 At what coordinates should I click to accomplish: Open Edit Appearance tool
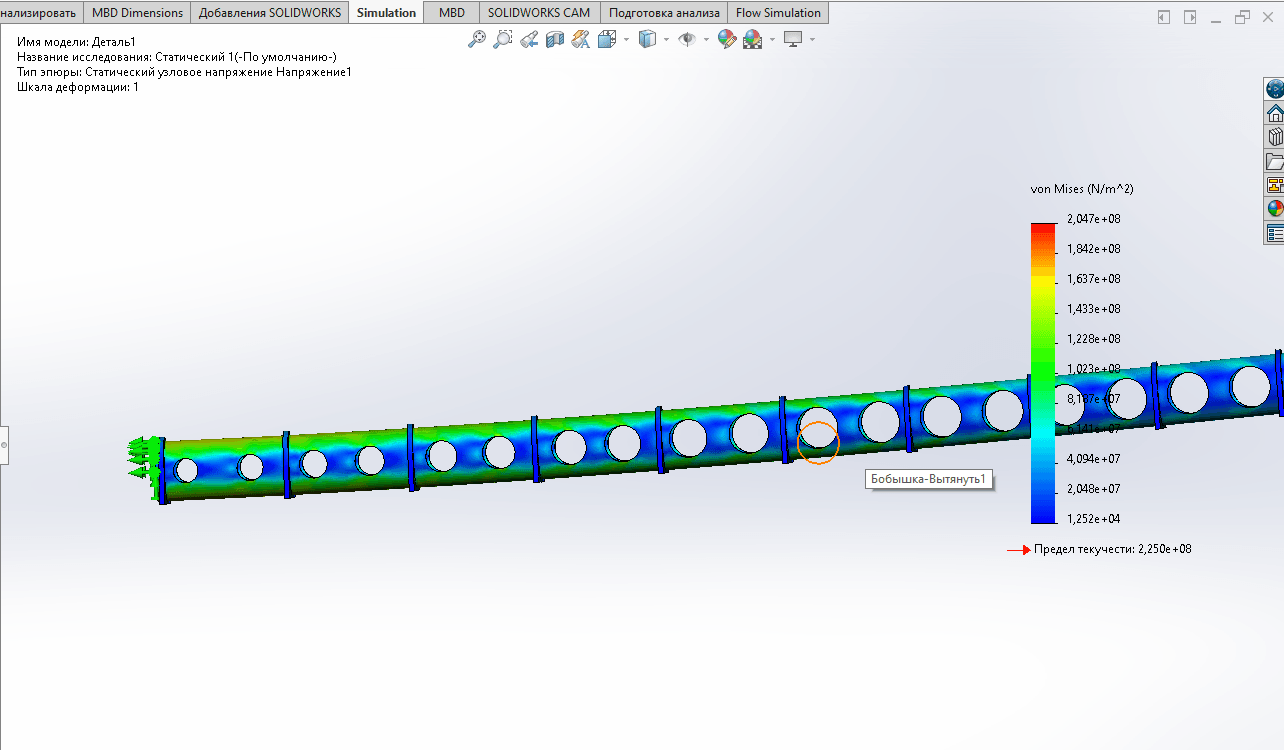point(727,39)
